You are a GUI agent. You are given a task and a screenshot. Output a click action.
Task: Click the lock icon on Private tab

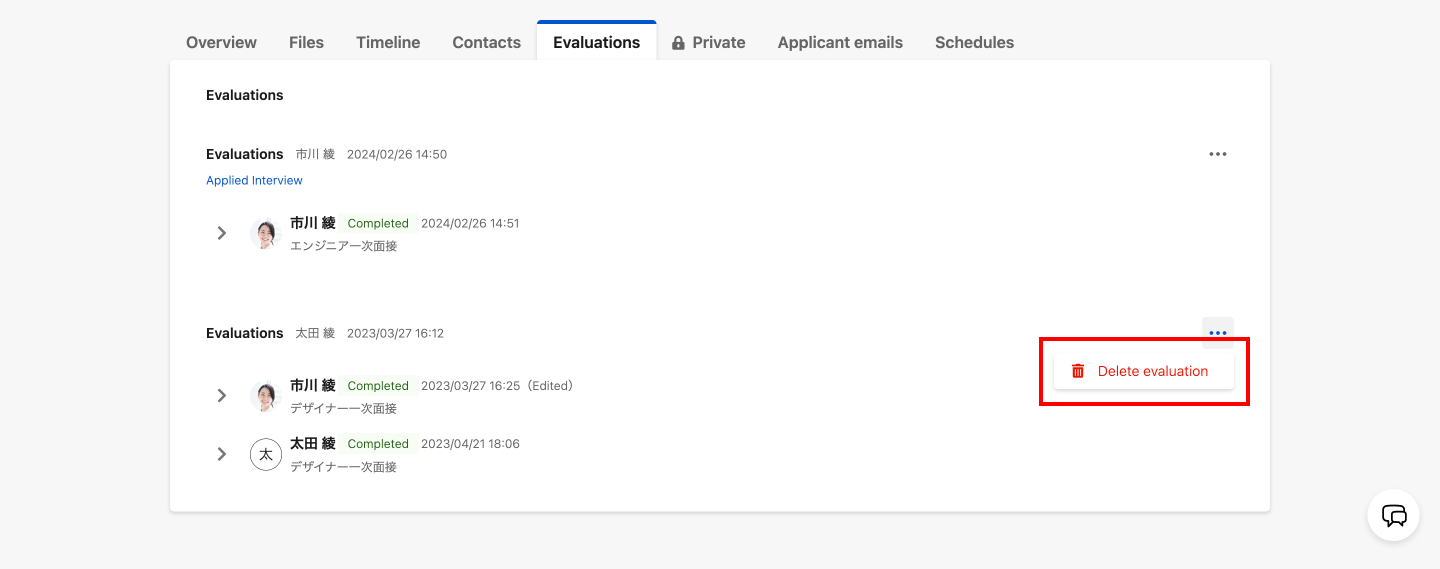[x=678, y=43]
